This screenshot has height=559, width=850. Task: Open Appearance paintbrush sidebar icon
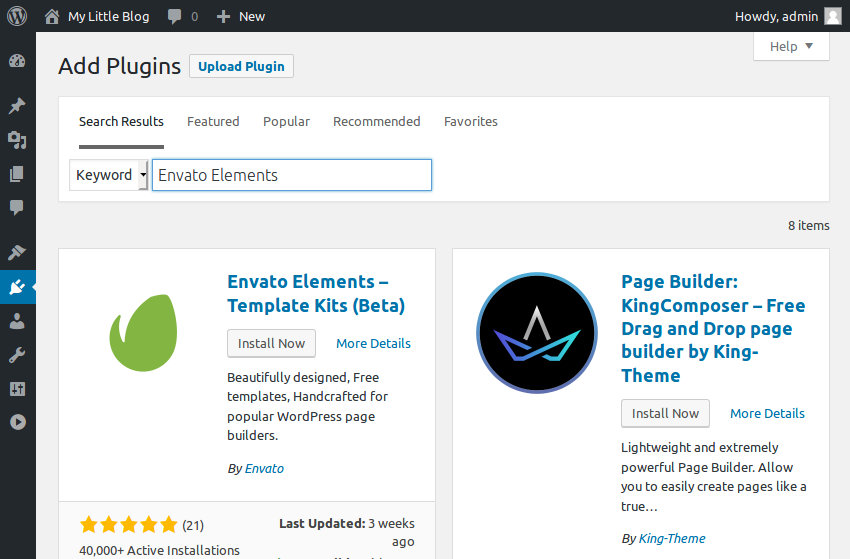(17, 252)
